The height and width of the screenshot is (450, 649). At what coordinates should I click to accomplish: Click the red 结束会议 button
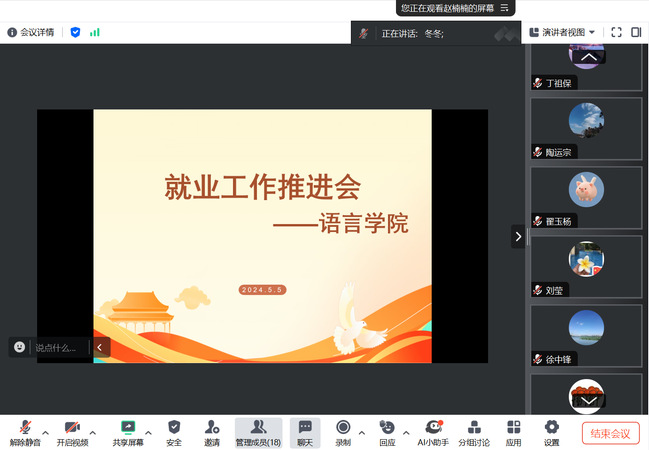click(x=610, y=433)
